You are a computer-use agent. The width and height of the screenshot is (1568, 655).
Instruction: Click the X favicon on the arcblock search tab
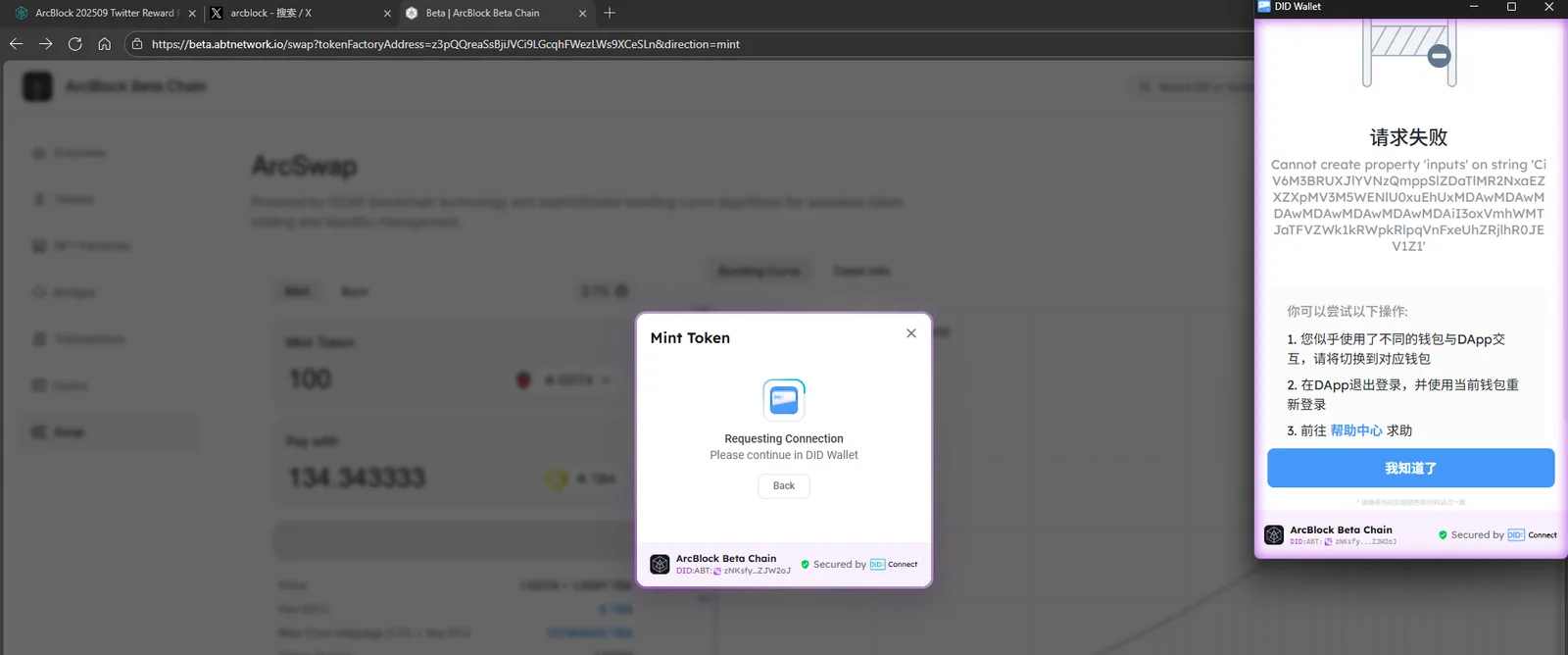tap(217, 13)
